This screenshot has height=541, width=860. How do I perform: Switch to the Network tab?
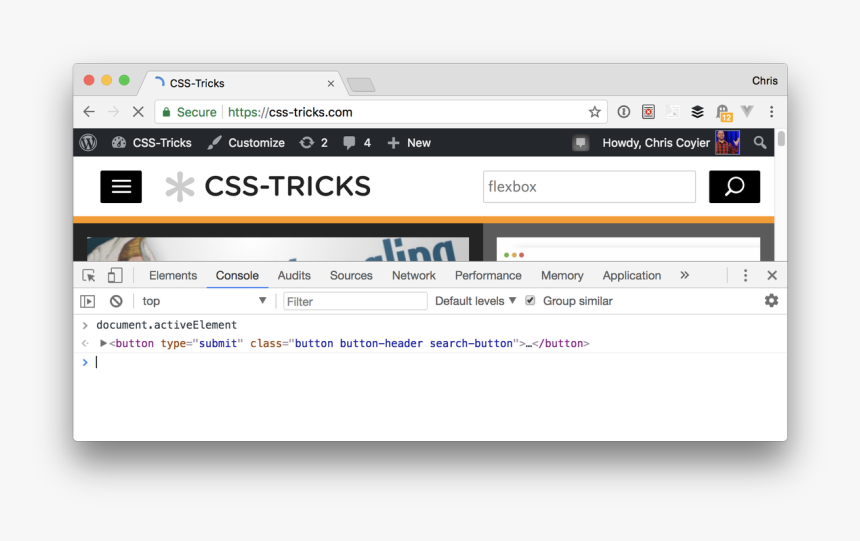click(x=414, y=275)
